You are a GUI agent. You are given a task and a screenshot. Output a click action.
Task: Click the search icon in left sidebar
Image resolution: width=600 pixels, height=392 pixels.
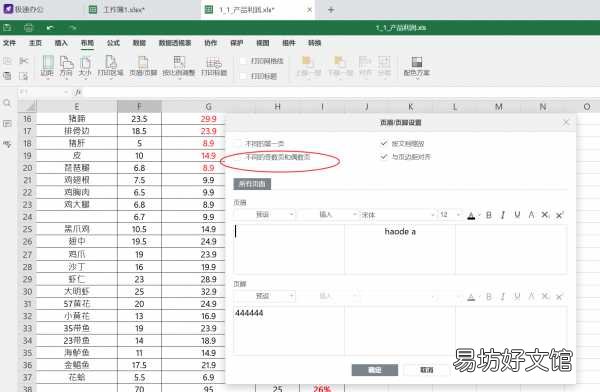[x=7, y=103]
